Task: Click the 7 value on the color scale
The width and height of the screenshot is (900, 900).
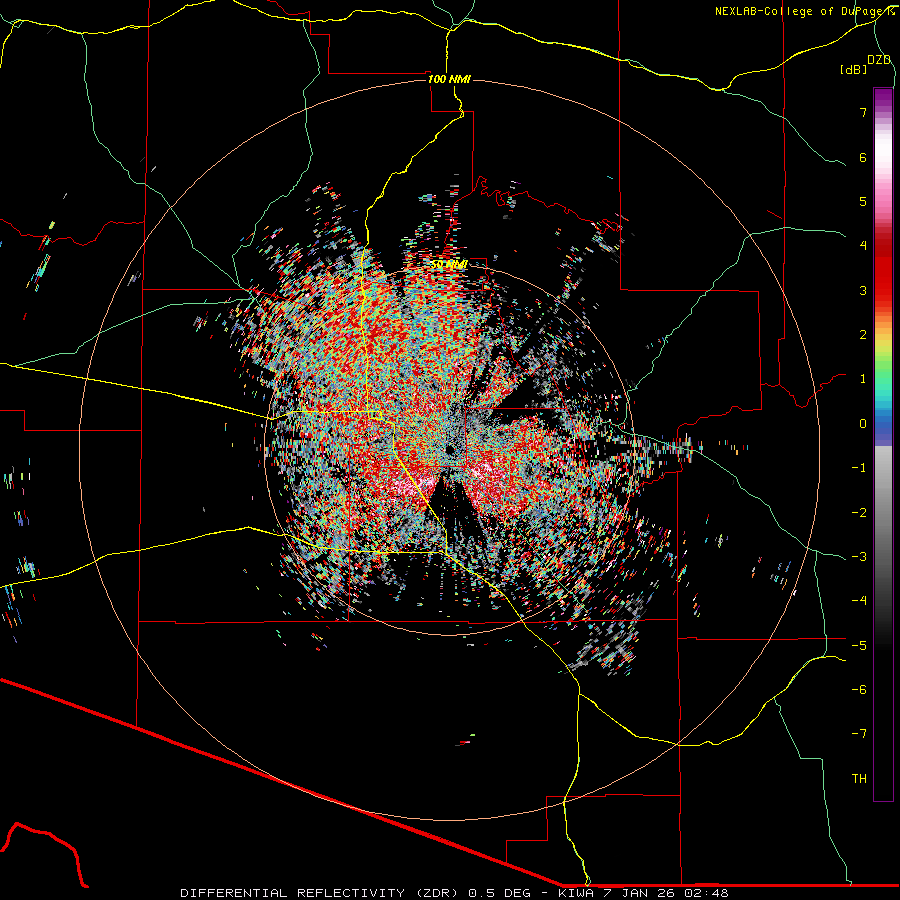Action: (863, 112)
